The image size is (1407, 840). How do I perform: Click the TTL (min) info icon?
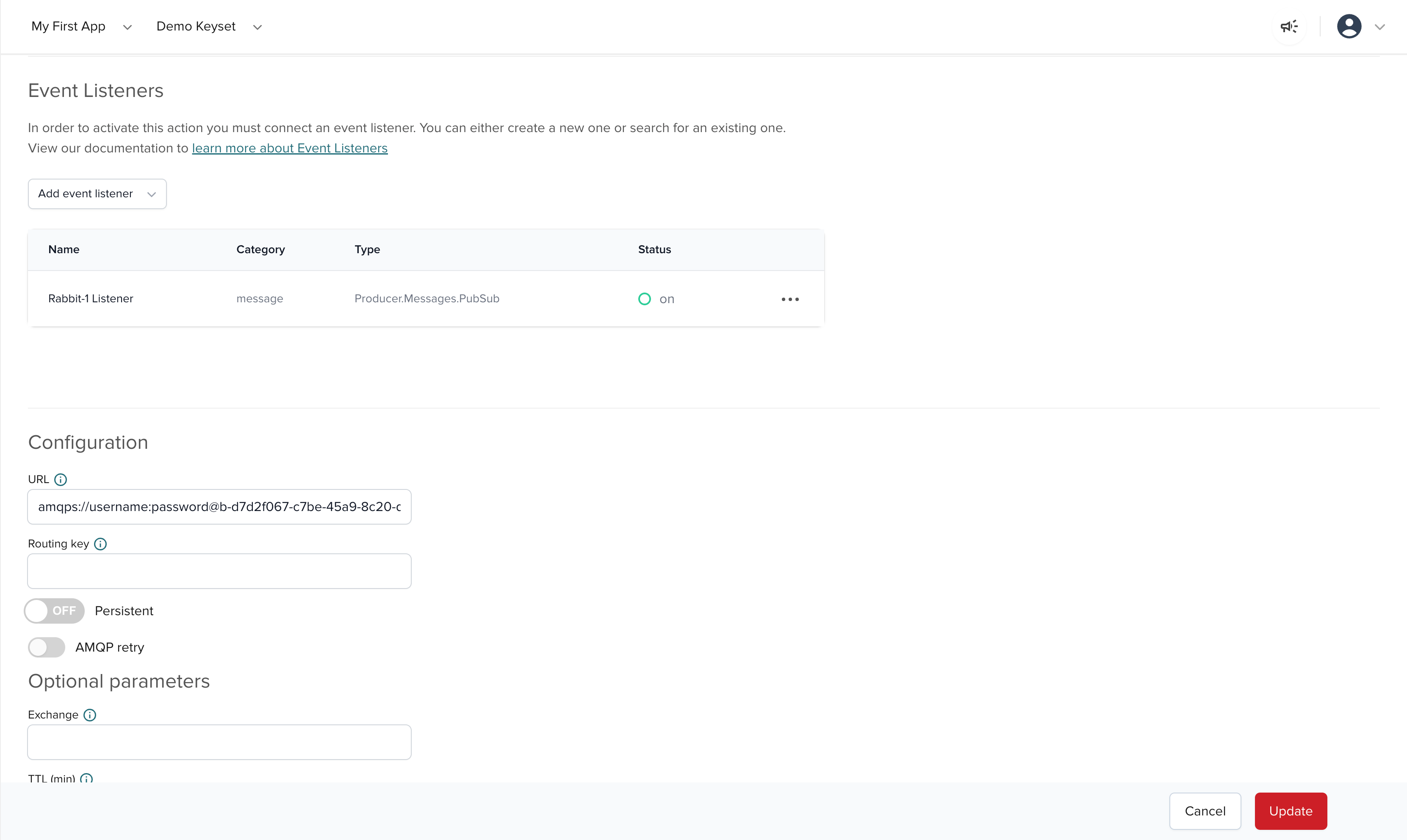click(x=87, y=779)
